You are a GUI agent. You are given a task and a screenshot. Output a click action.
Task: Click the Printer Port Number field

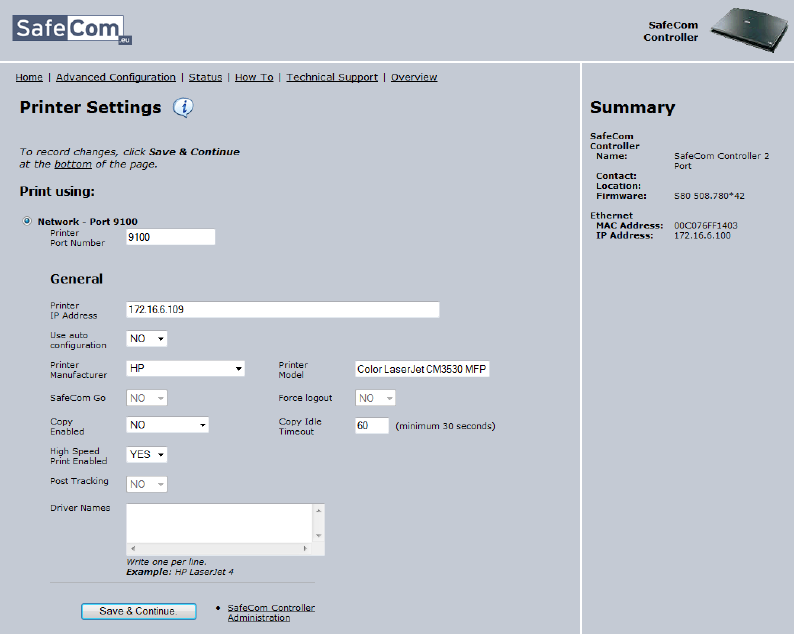(x=171, y=237)
